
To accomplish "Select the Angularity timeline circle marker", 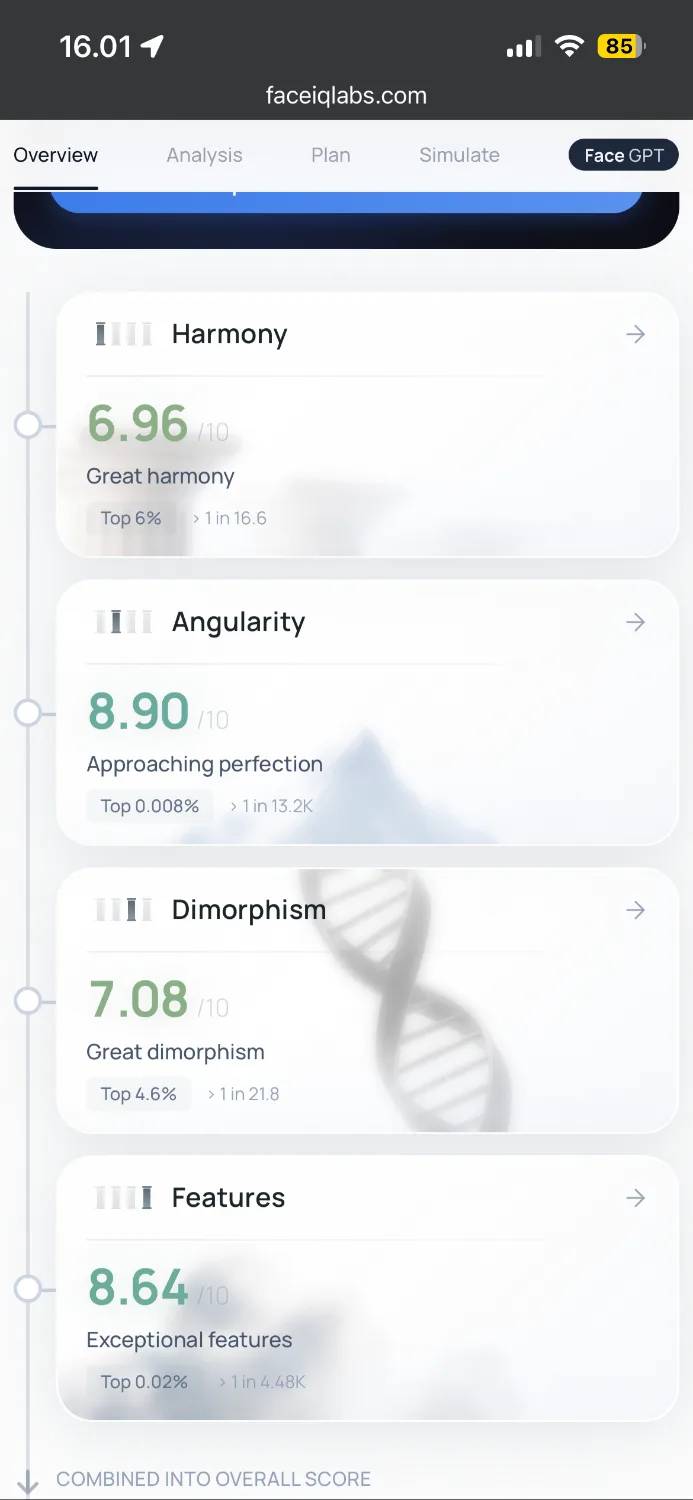I will (x=28, y=713).
